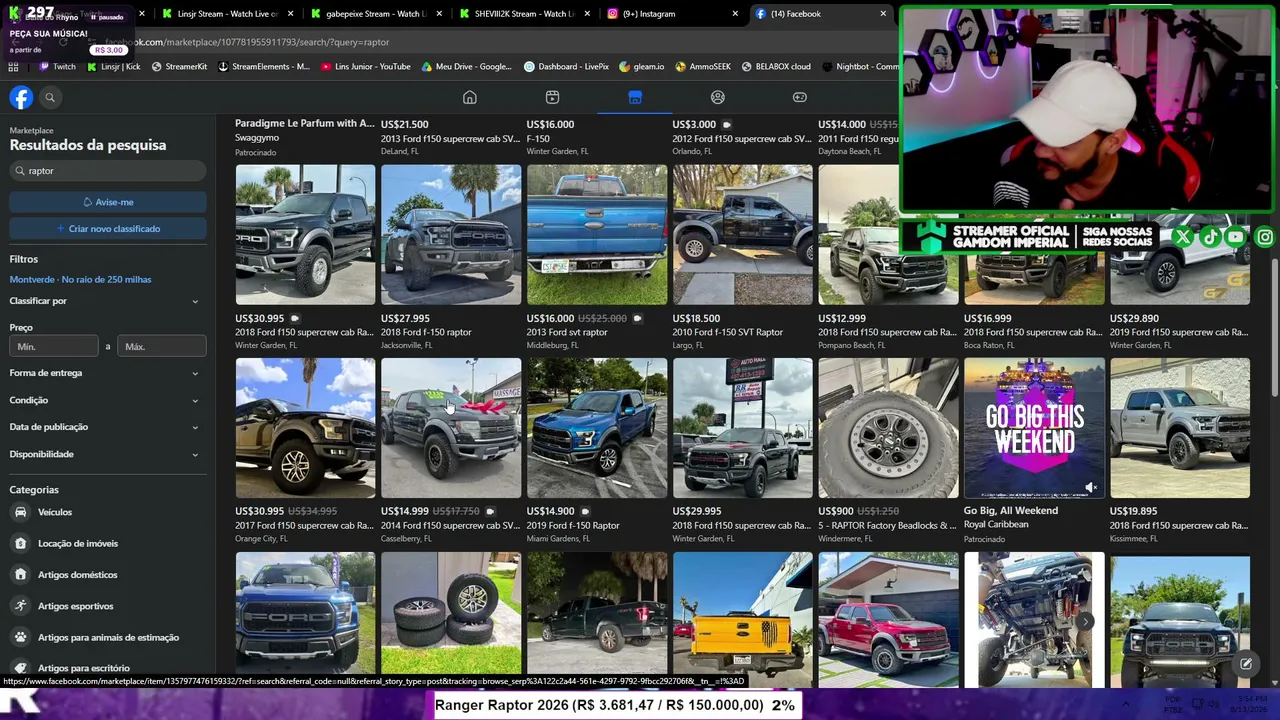1280x720 pixels.
Task: Open the Lins Junior - YouTube bookmark
Action: tap(366, 67)
